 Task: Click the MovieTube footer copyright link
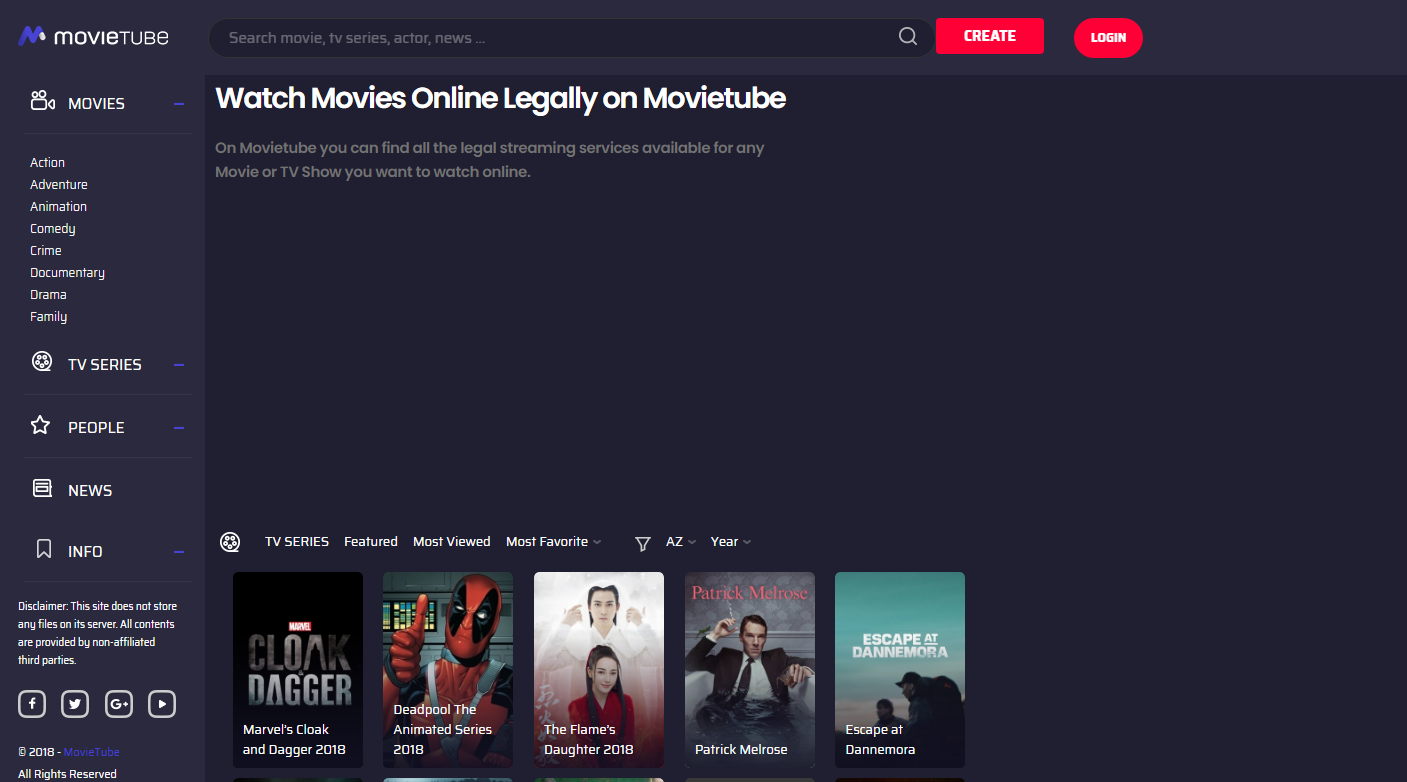click(92, 752)
